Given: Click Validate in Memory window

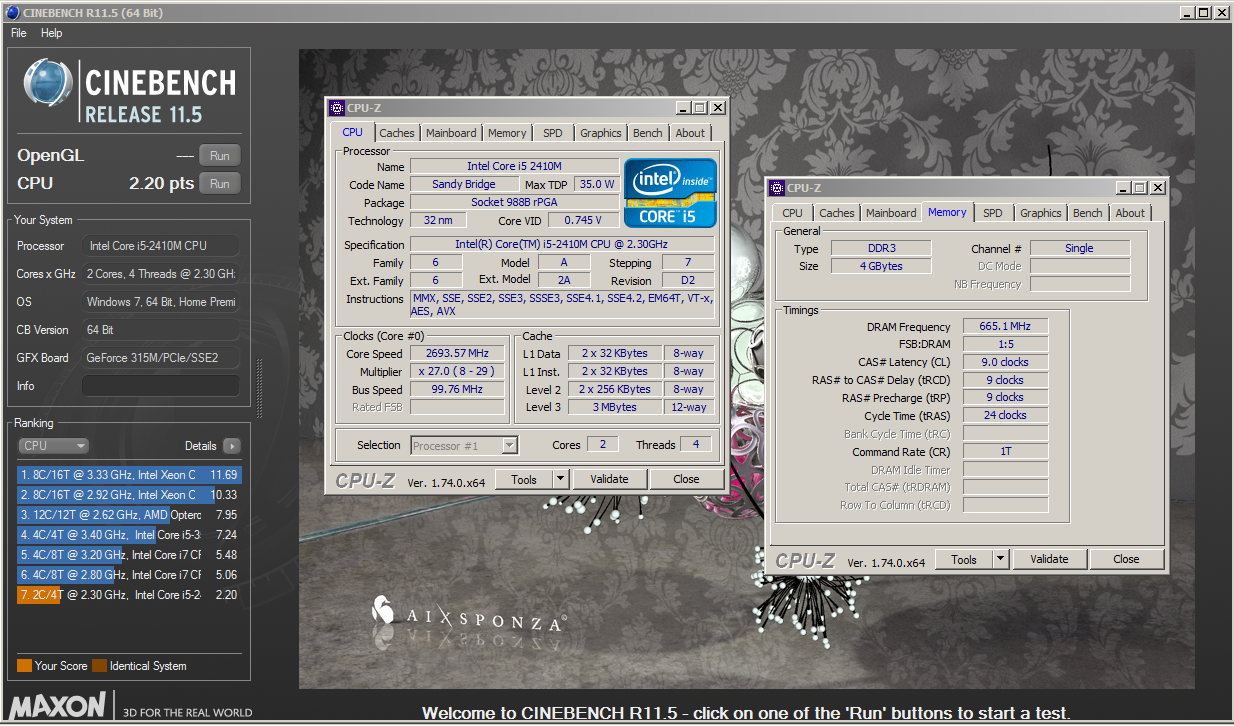Looking at the screenshot, I should 1049,559.
